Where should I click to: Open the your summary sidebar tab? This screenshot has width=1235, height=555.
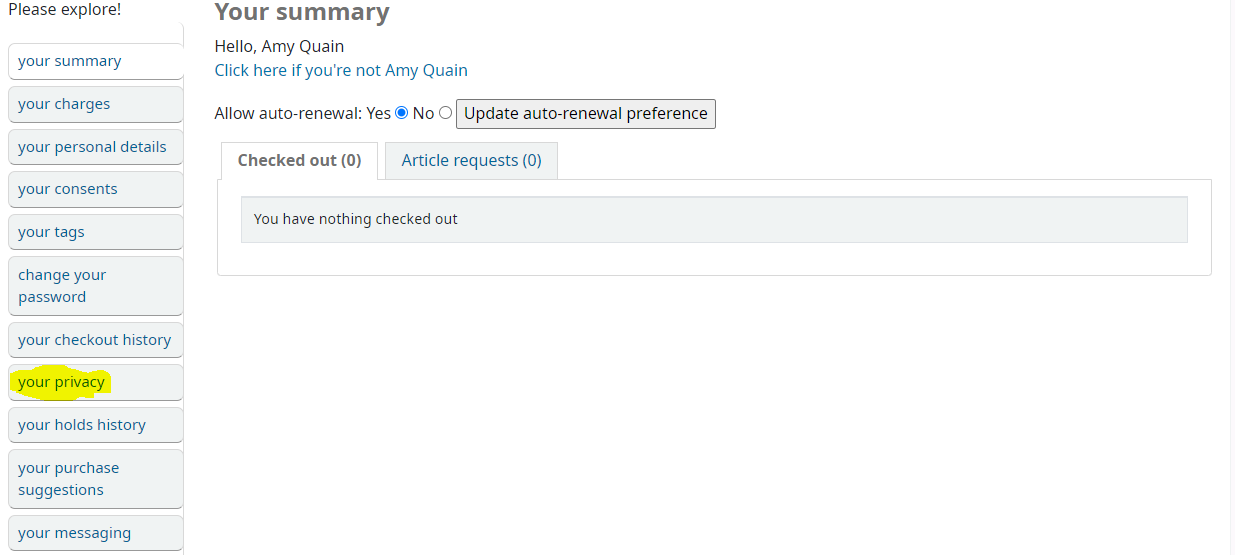(96, 61)
